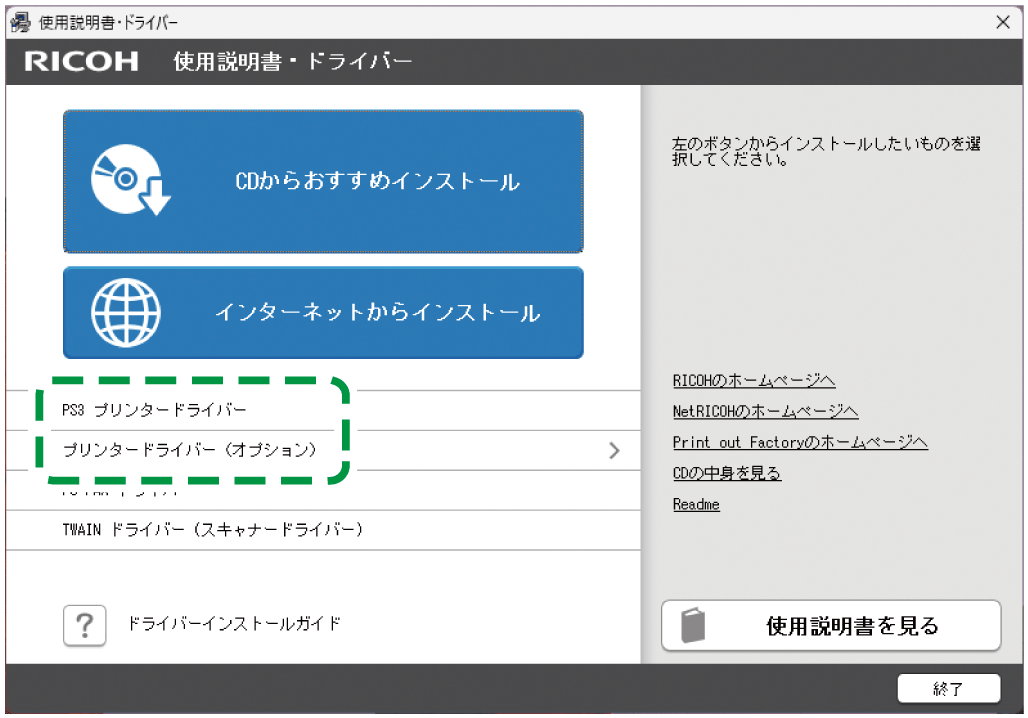This screenshot has width=1028, height=718.
Task: Open the Readme link
Action: click(696, 504)
